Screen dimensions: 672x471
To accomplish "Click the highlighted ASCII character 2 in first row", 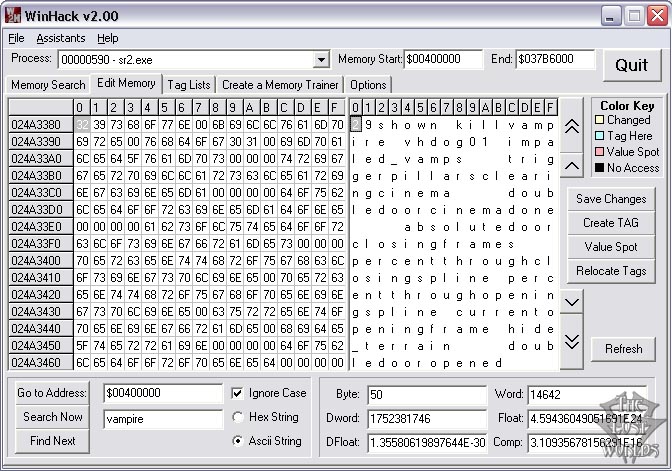I will 355,125.
